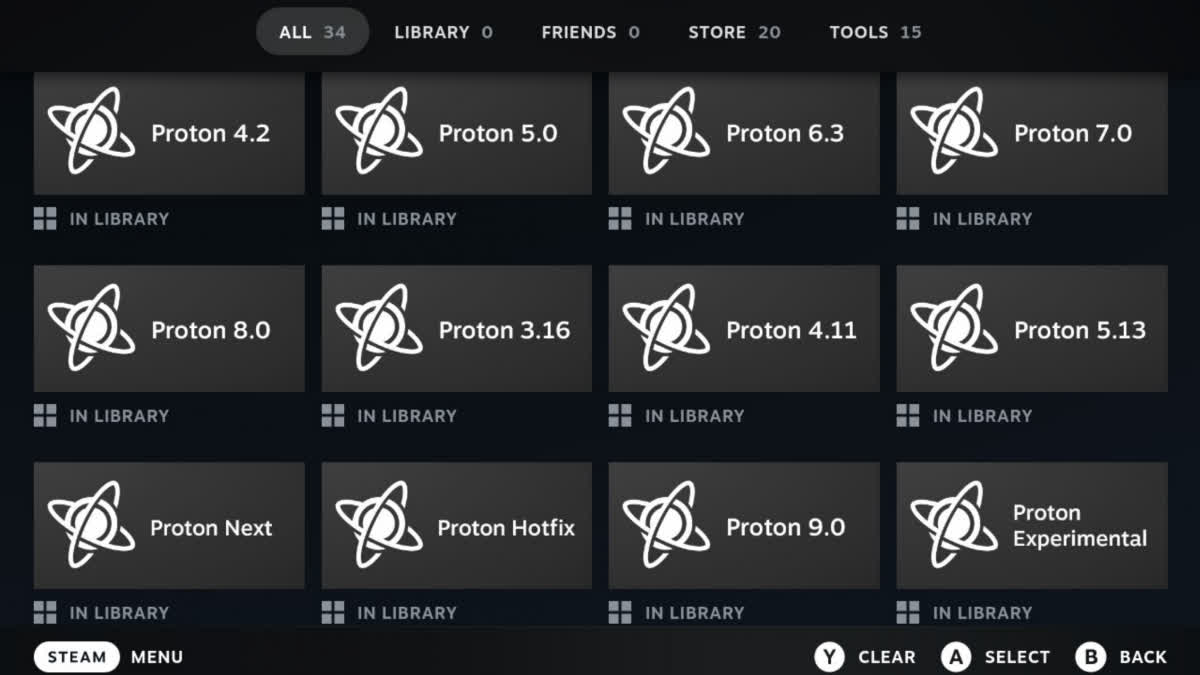Switch to the Store tab
The image size is (1200, 675).
[733, 32]
